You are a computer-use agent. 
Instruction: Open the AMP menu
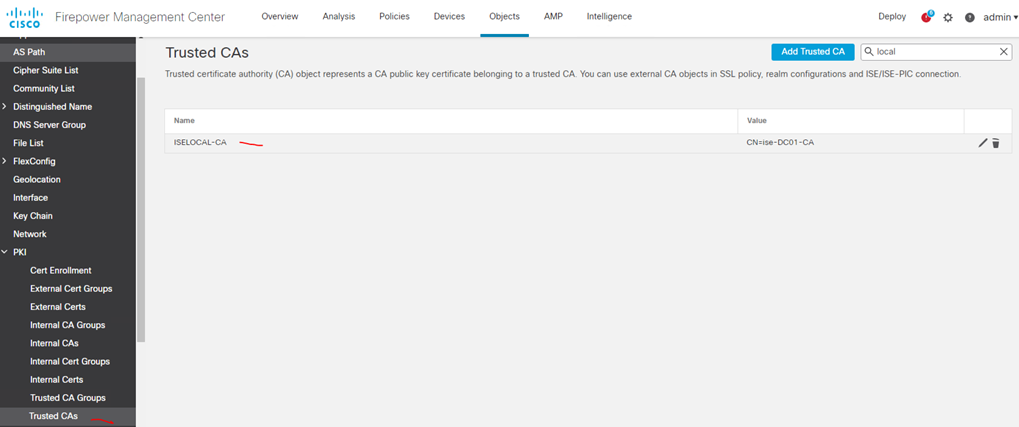553,17
